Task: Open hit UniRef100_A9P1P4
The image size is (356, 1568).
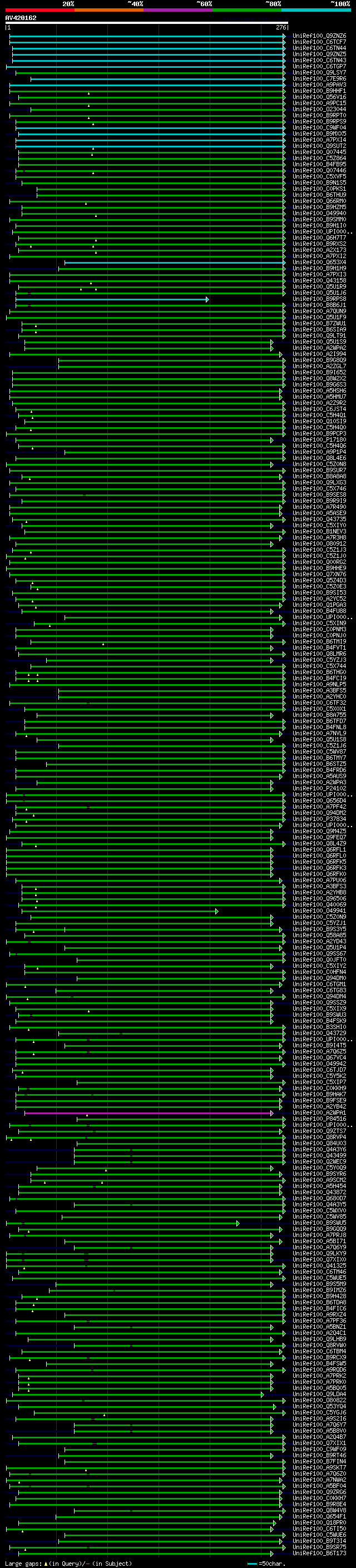Action: tap(319, 452)
